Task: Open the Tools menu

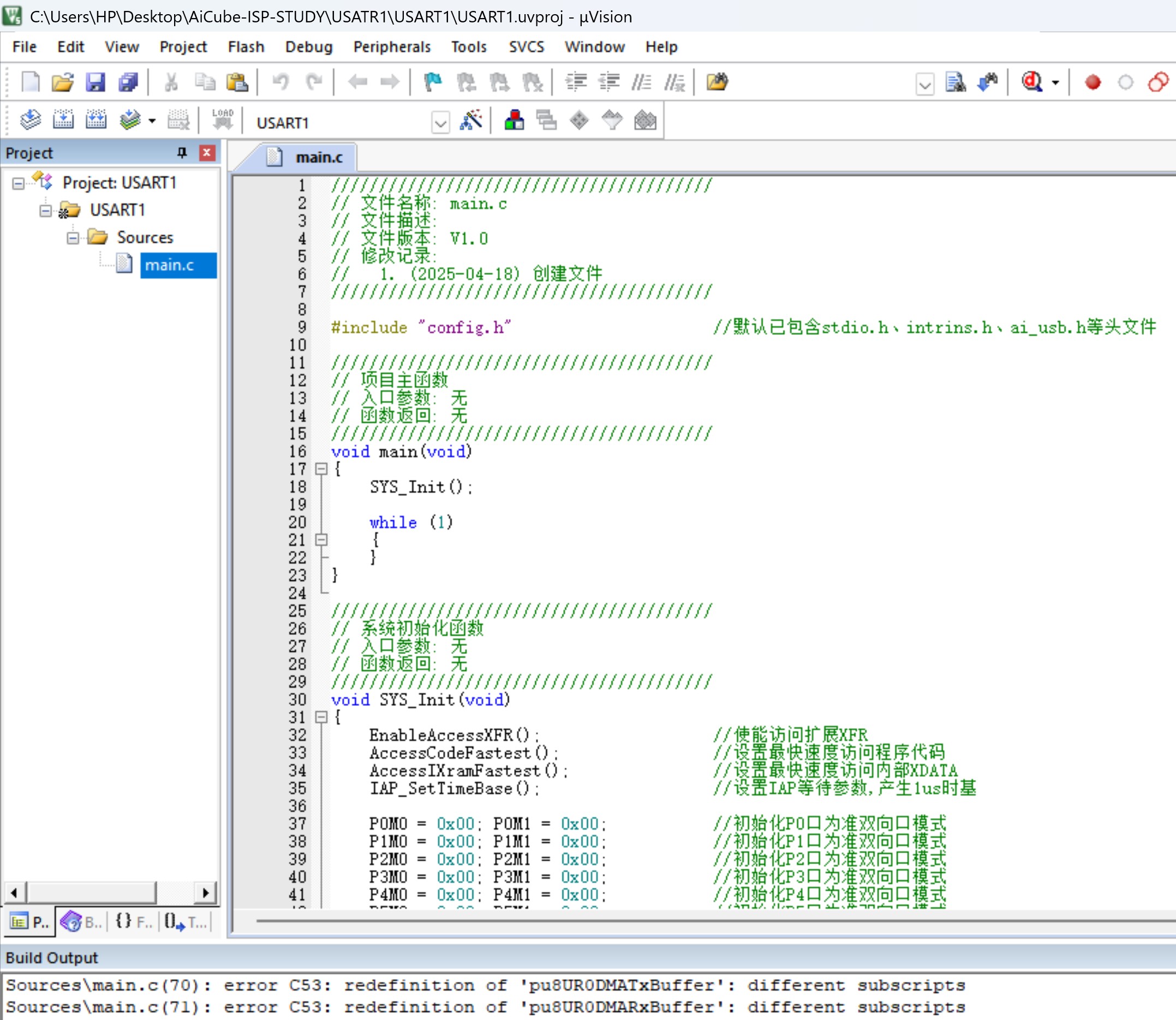Action: (469, 47)
